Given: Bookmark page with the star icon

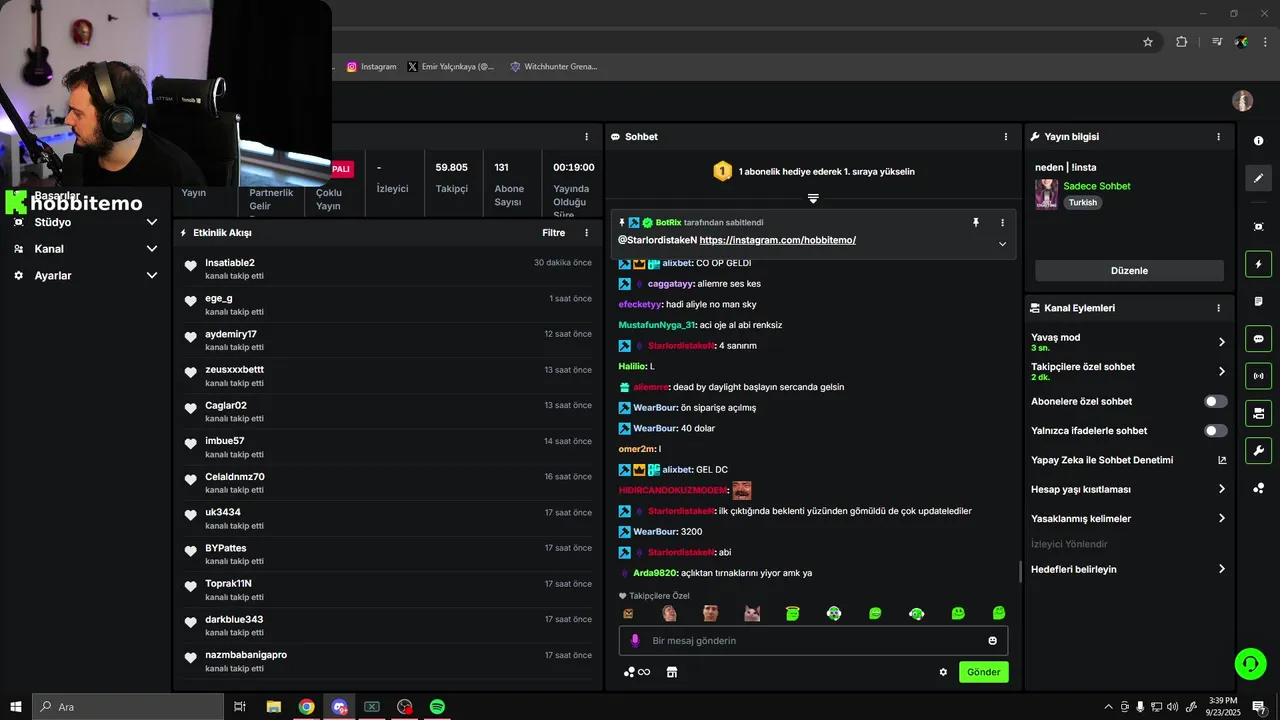Looking at the screenshot, I should [1148, 42].
